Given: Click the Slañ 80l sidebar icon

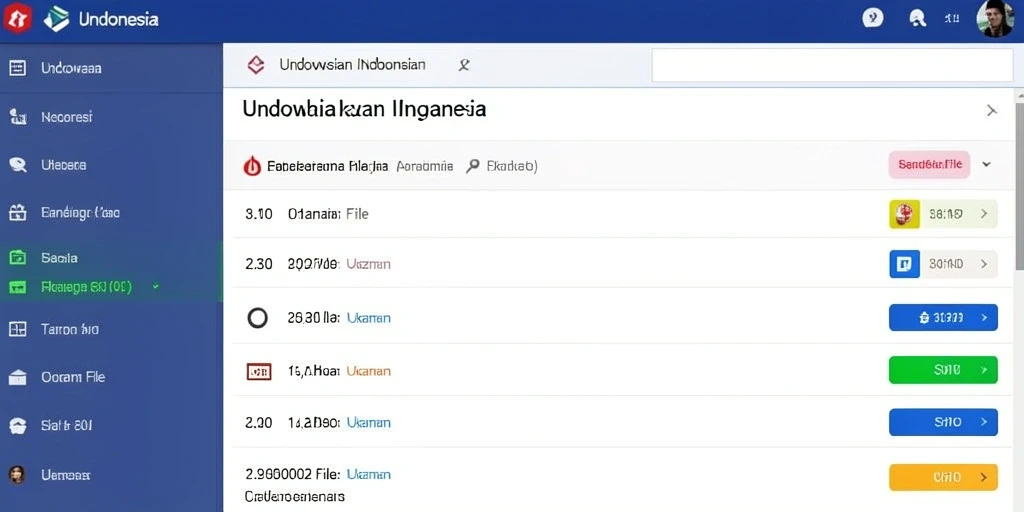Looking at the screenshot, I should [18, 426].
